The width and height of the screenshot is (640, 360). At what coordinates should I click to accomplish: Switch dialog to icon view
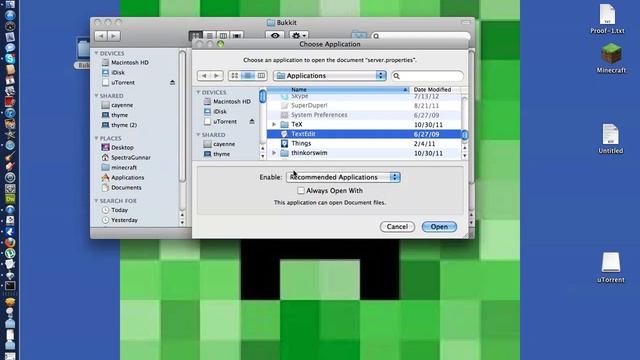[235, 76]
